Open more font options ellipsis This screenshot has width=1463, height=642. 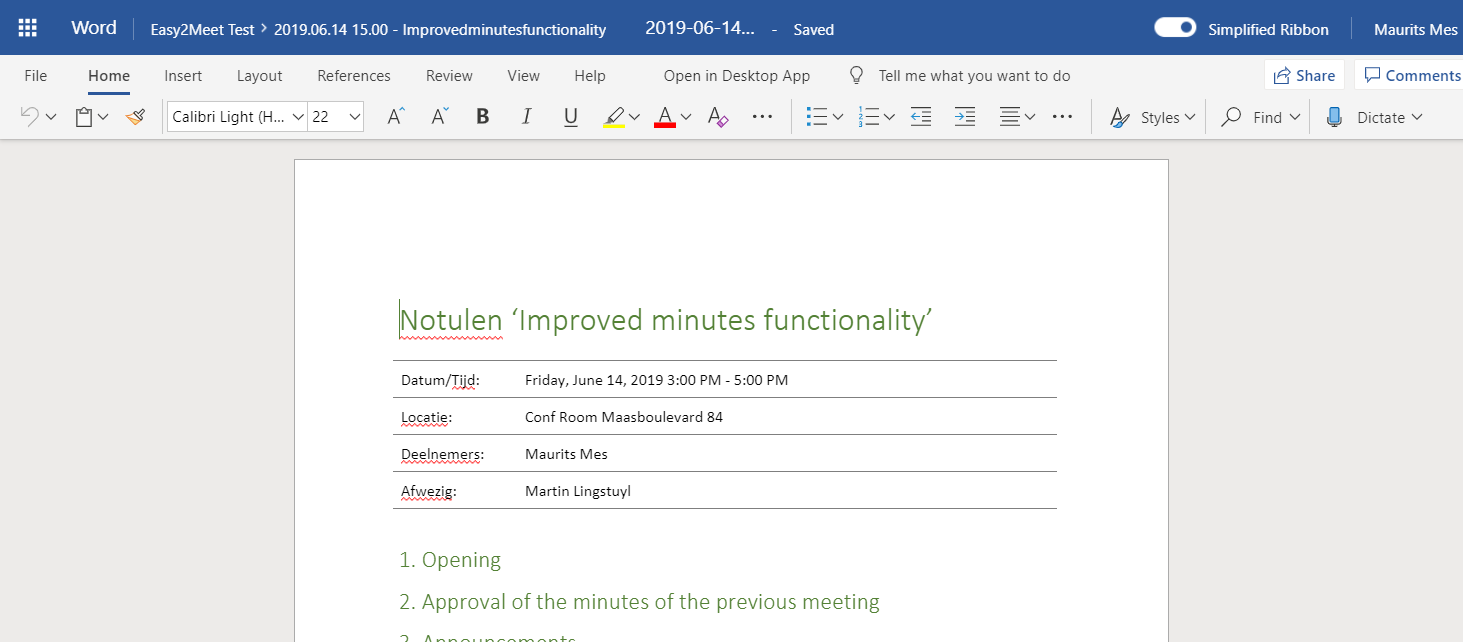[762, 117]
